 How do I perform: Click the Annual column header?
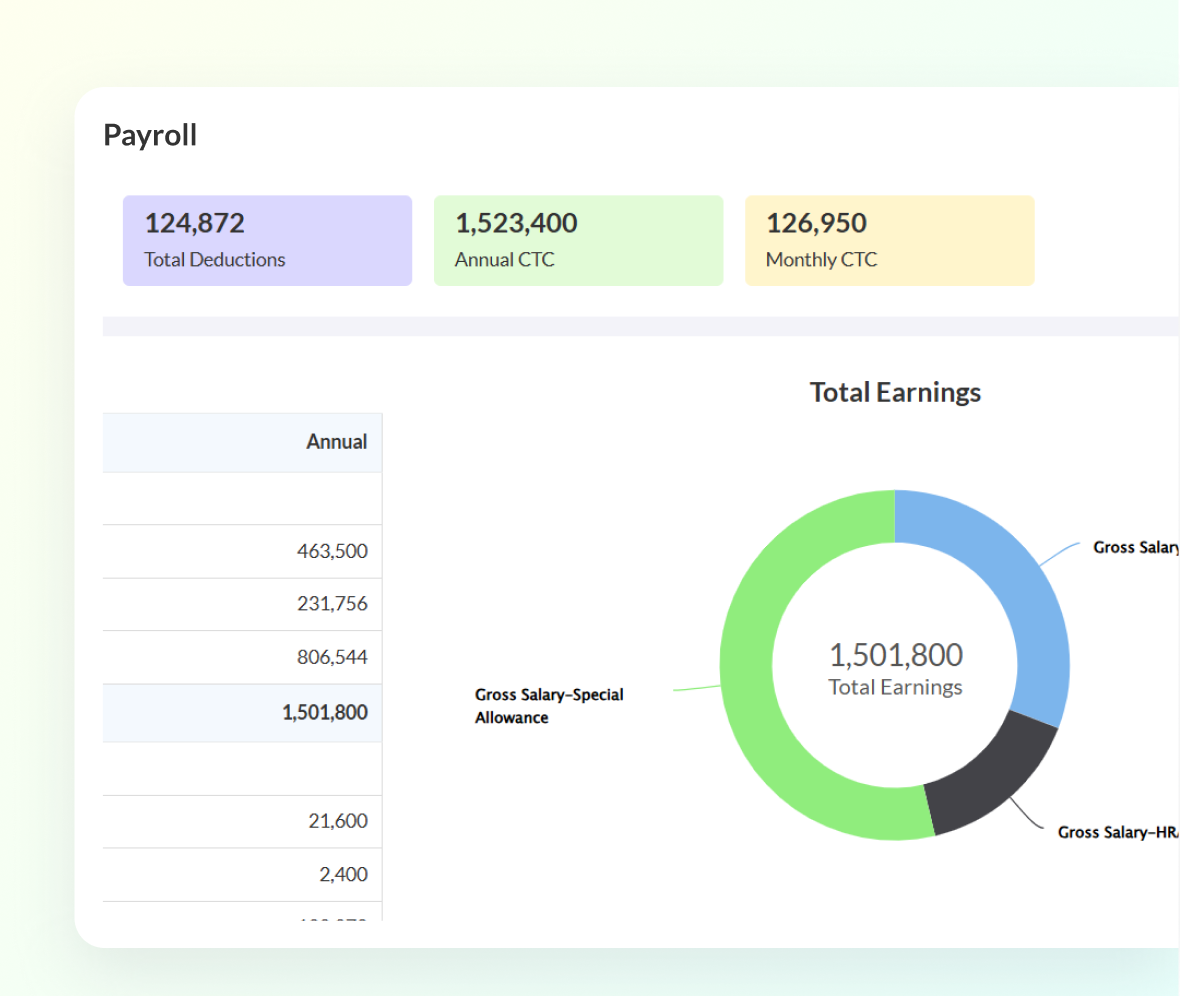[x=242, y=442]
